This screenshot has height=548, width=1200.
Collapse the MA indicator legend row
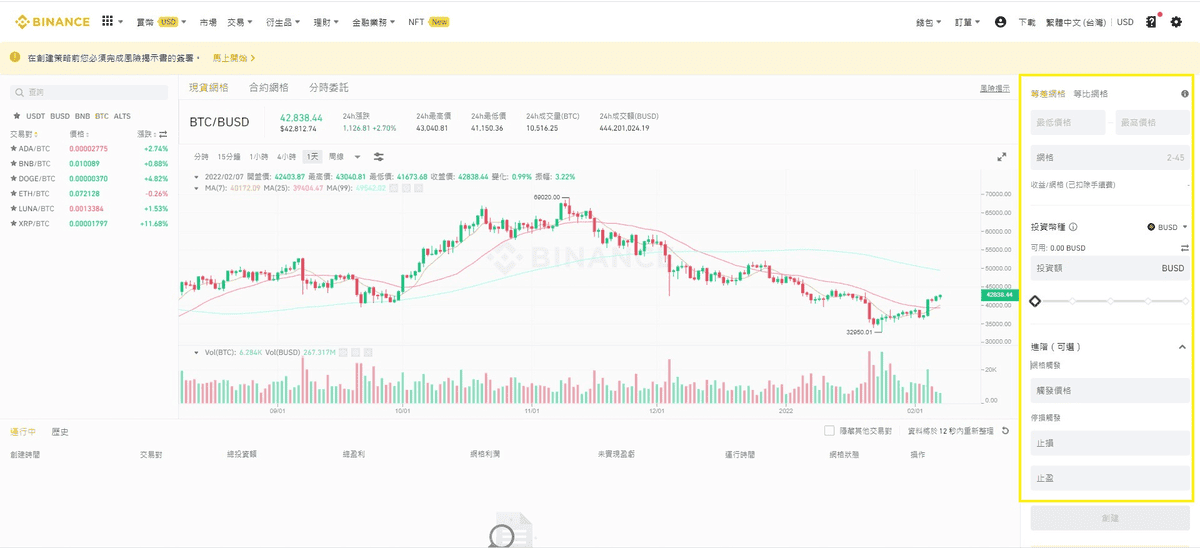(196, 188)
